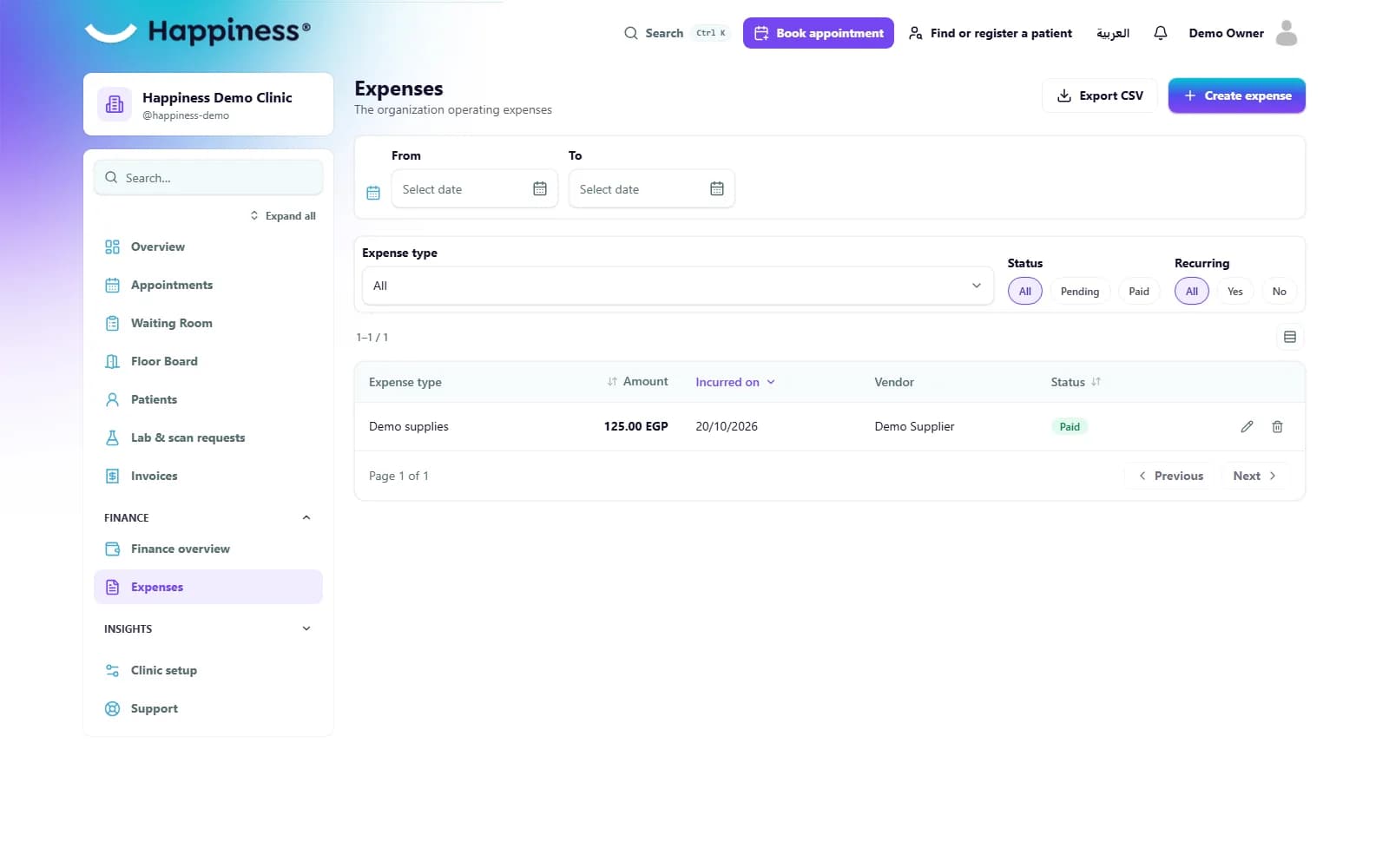Click the pencil edit icon for Demo supplies
The width and height of the screenshot is (1389, 868).
click(x=1247, y=426)
